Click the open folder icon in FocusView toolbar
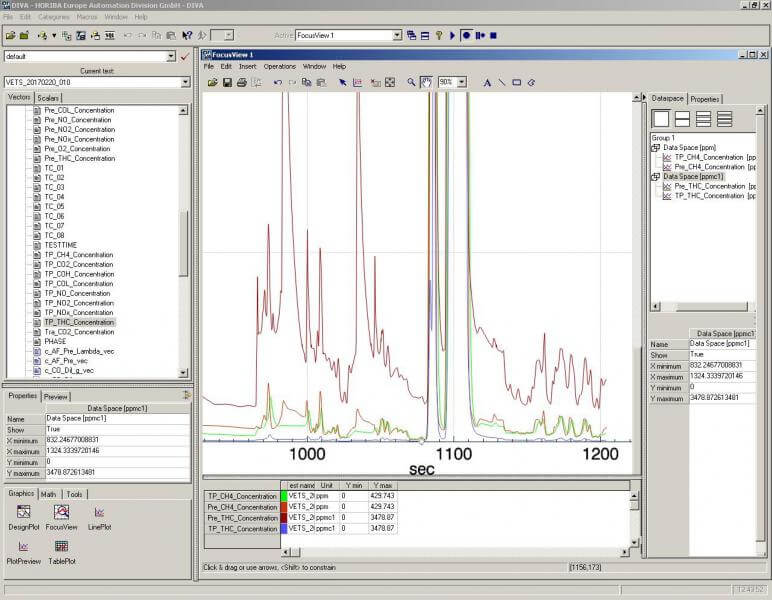 pos(212,82)
